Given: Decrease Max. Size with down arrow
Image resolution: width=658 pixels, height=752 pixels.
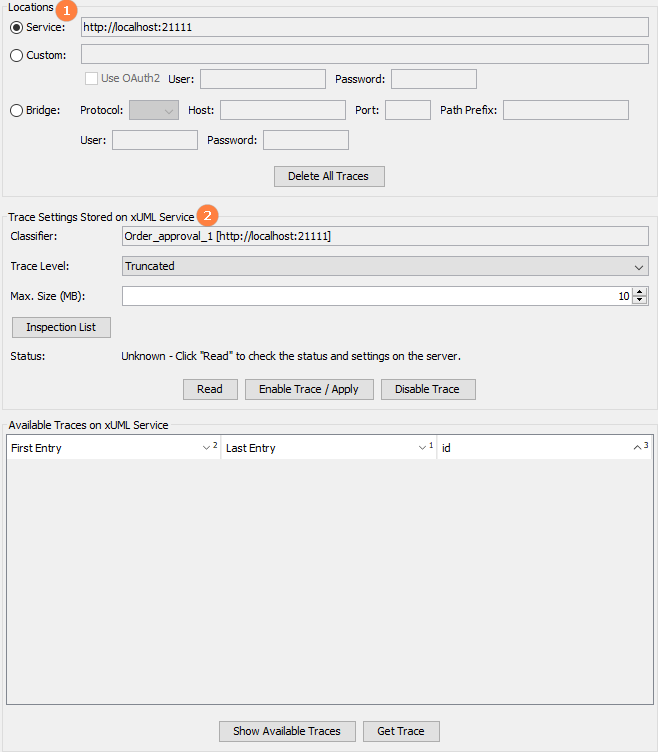Looking at the screenshot, I should point(640,300).
